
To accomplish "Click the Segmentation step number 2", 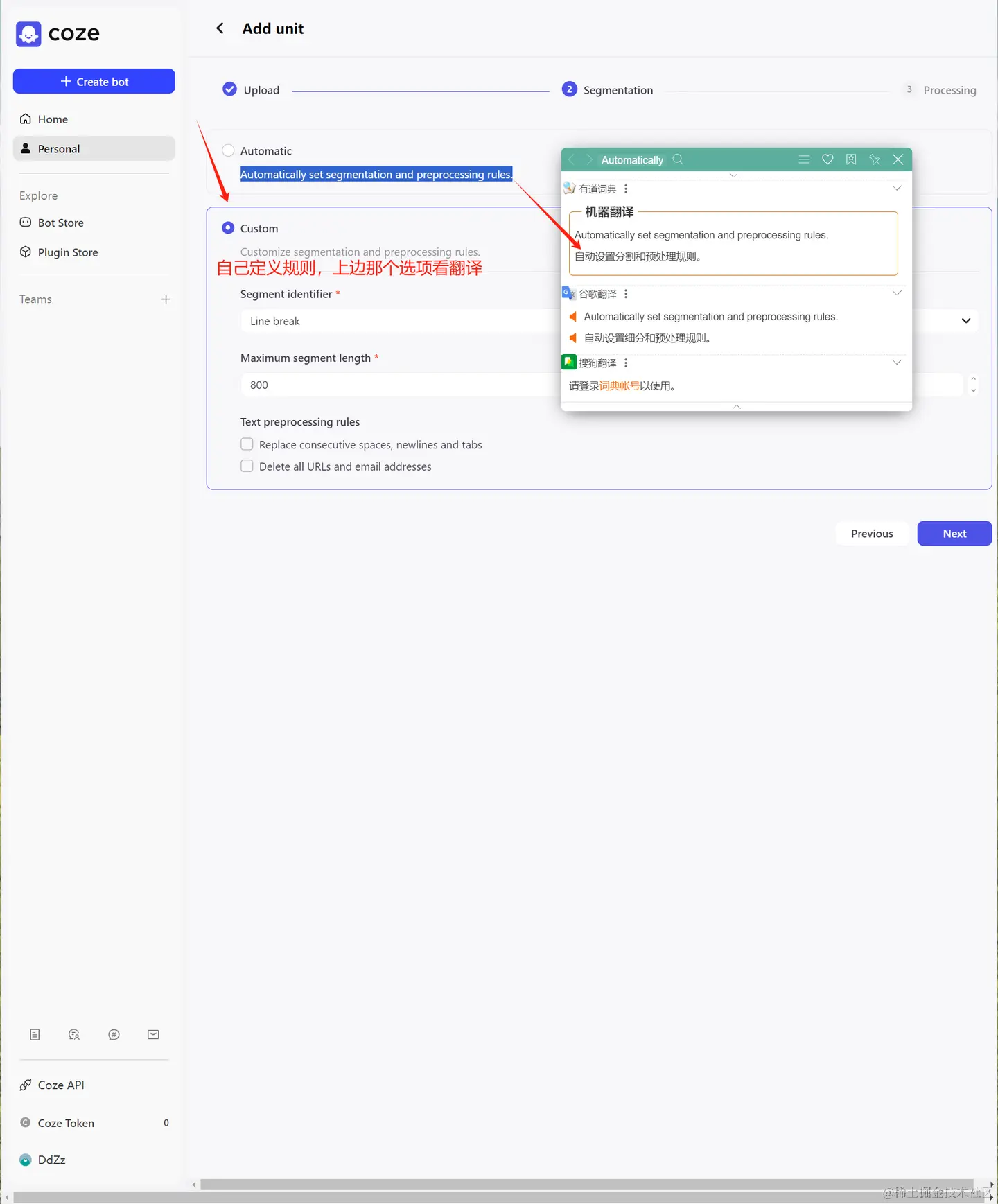I will (569, 89).
